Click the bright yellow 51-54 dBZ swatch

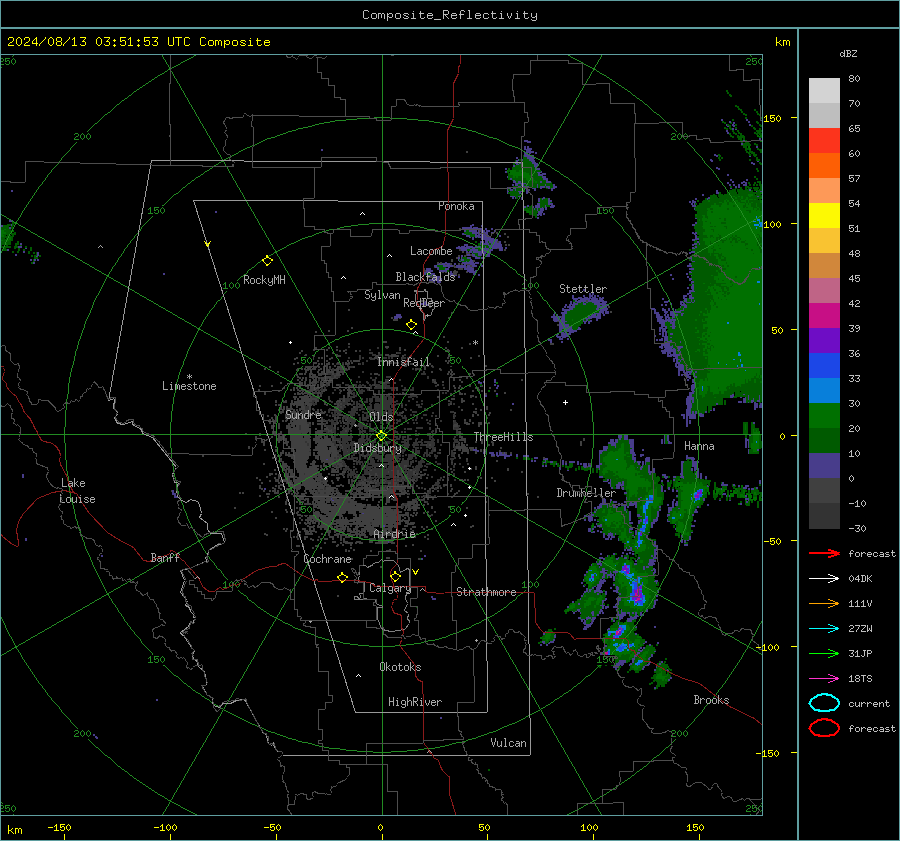click(x=824, y=215)
